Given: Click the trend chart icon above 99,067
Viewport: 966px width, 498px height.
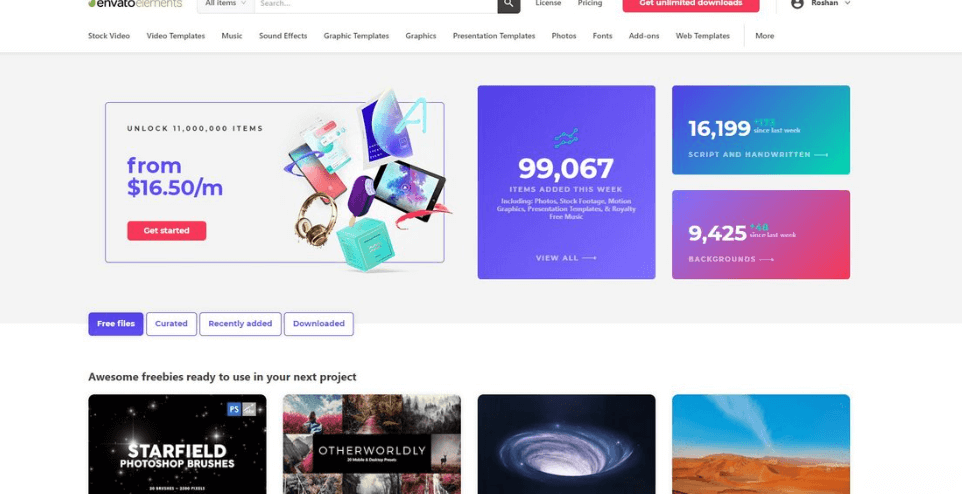Looking at the screenshot, I should pos(566,138).
